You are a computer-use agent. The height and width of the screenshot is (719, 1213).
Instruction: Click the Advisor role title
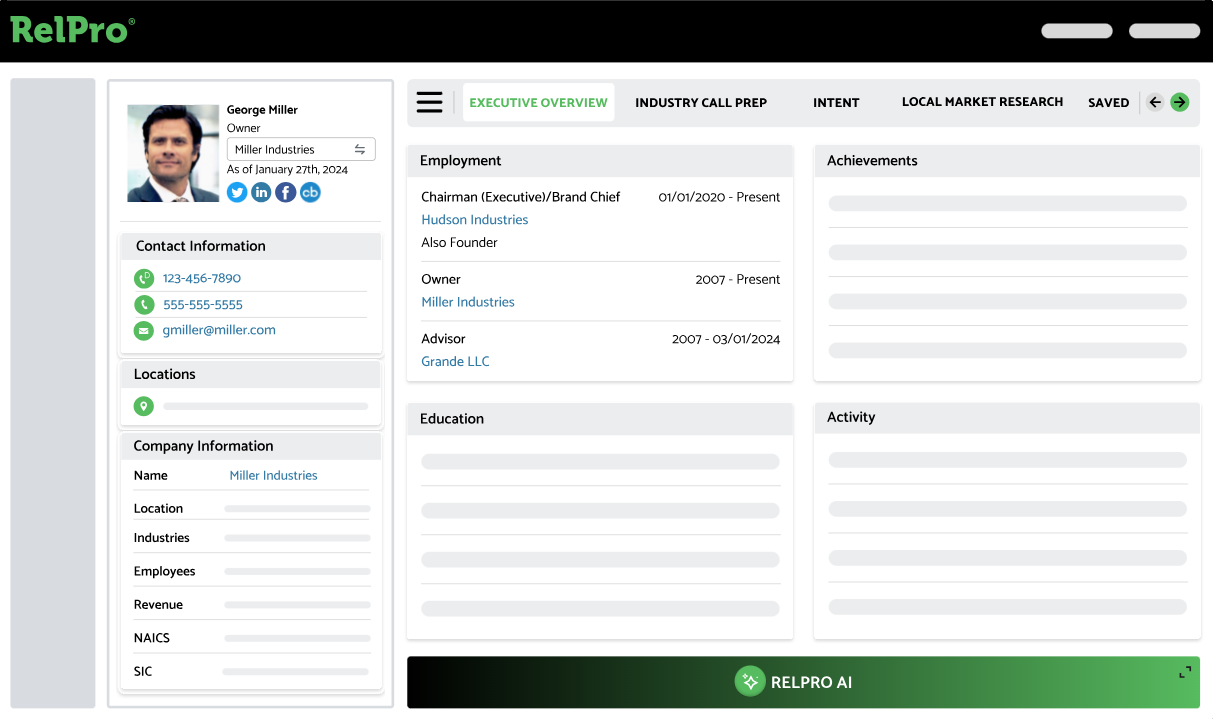click(443, 339)
